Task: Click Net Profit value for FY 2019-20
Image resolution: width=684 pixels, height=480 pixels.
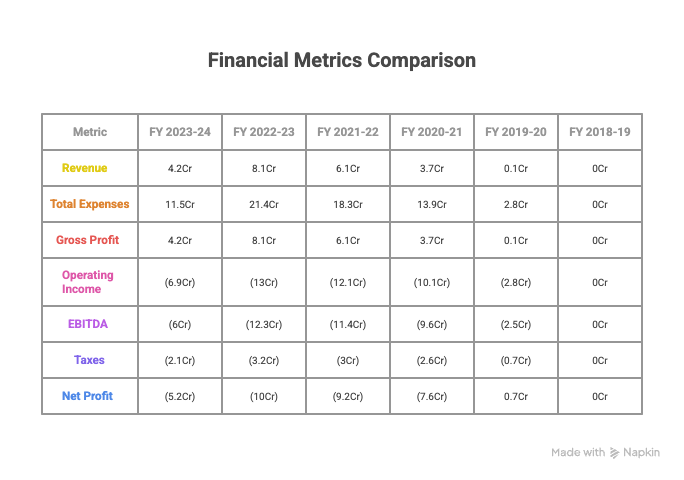Action: [516, 396]
